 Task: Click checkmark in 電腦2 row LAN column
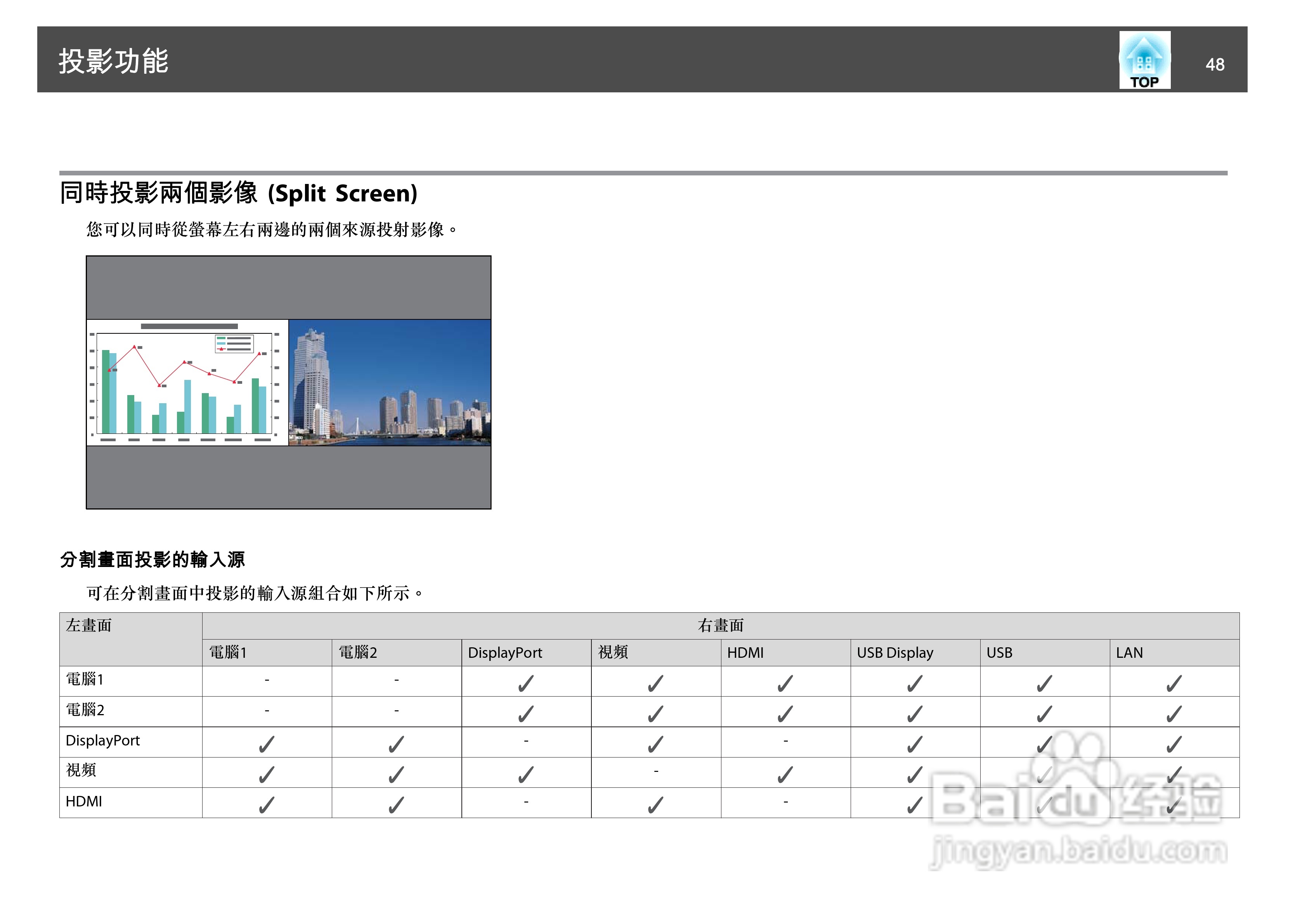[1173, 713]
